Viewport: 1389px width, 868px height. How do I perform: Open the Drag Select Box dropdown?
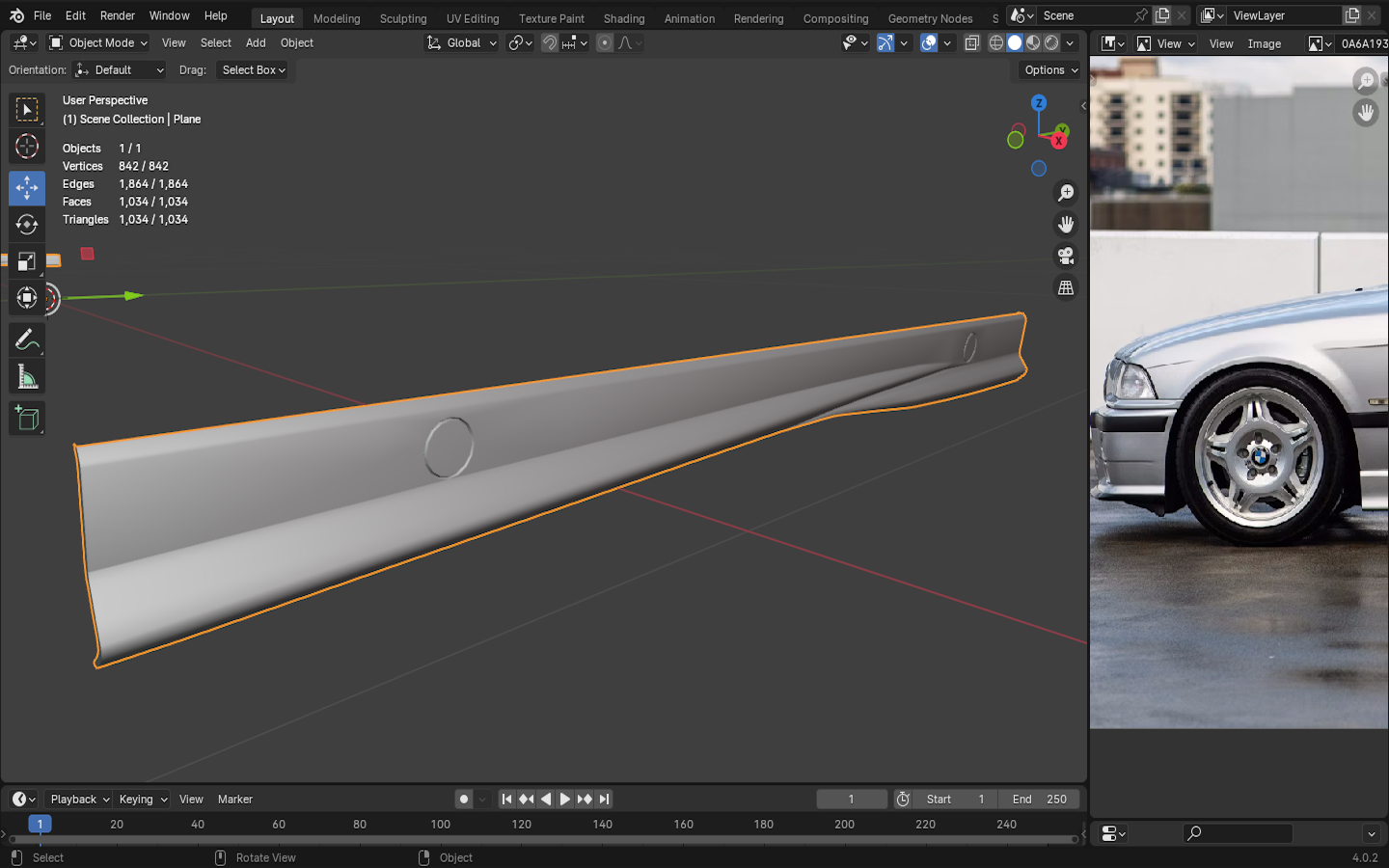click(x=254, y=69)
